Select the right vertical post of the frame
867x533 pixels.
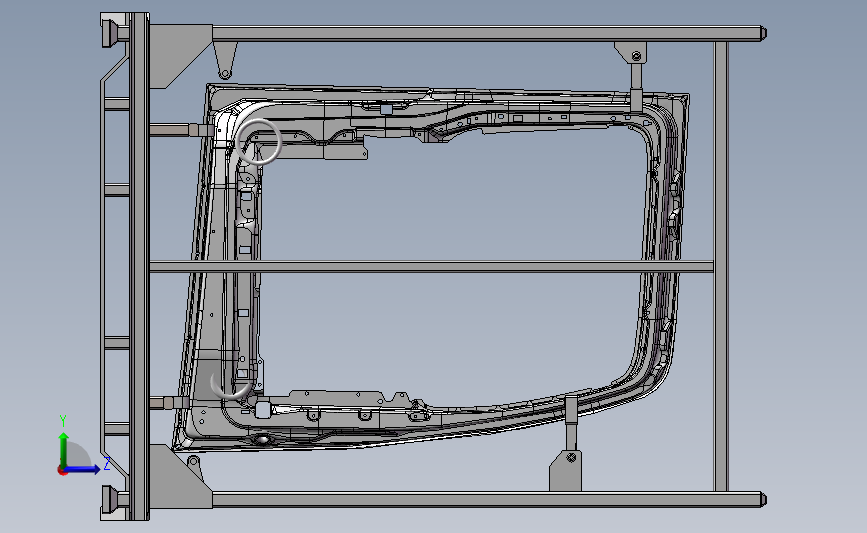pyautogui.click(x=720, y=266)
